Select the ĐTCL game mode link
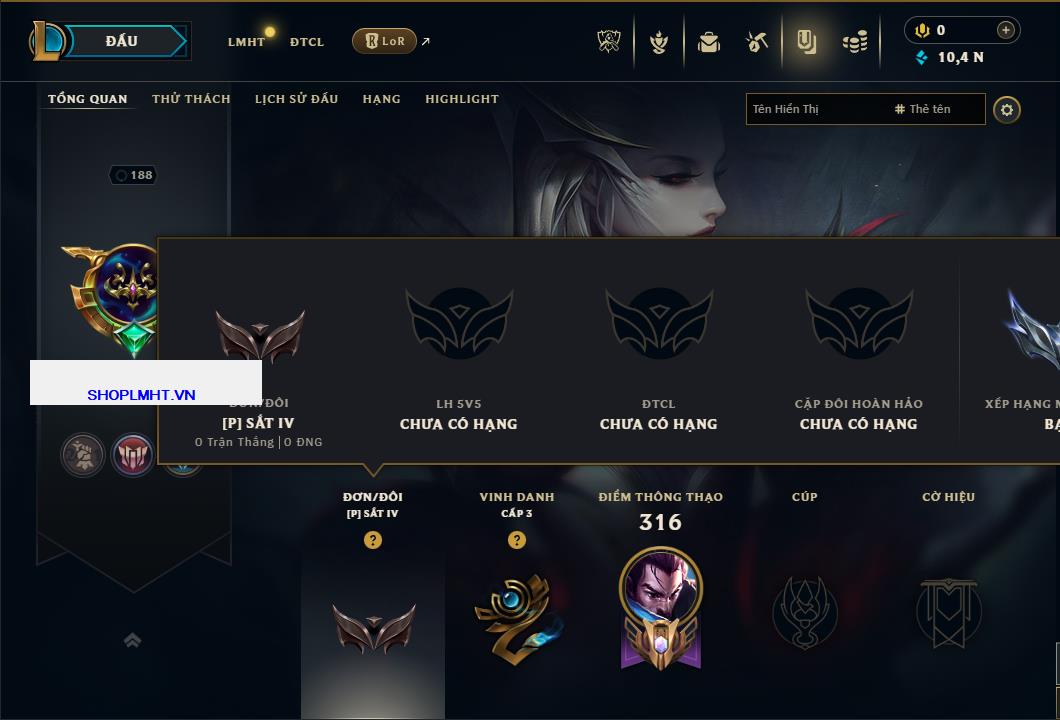The width and height of the screenshot is (1060, 720). tap(307, 42)
